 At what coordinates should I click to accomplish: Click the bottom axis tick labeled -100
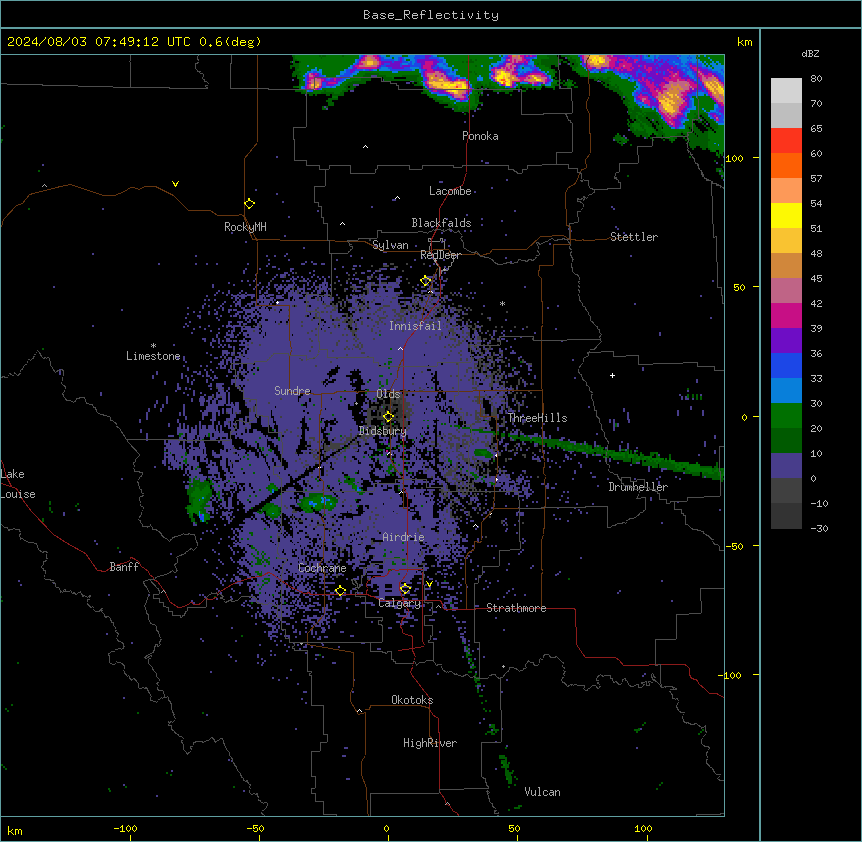tap(125, 828)
